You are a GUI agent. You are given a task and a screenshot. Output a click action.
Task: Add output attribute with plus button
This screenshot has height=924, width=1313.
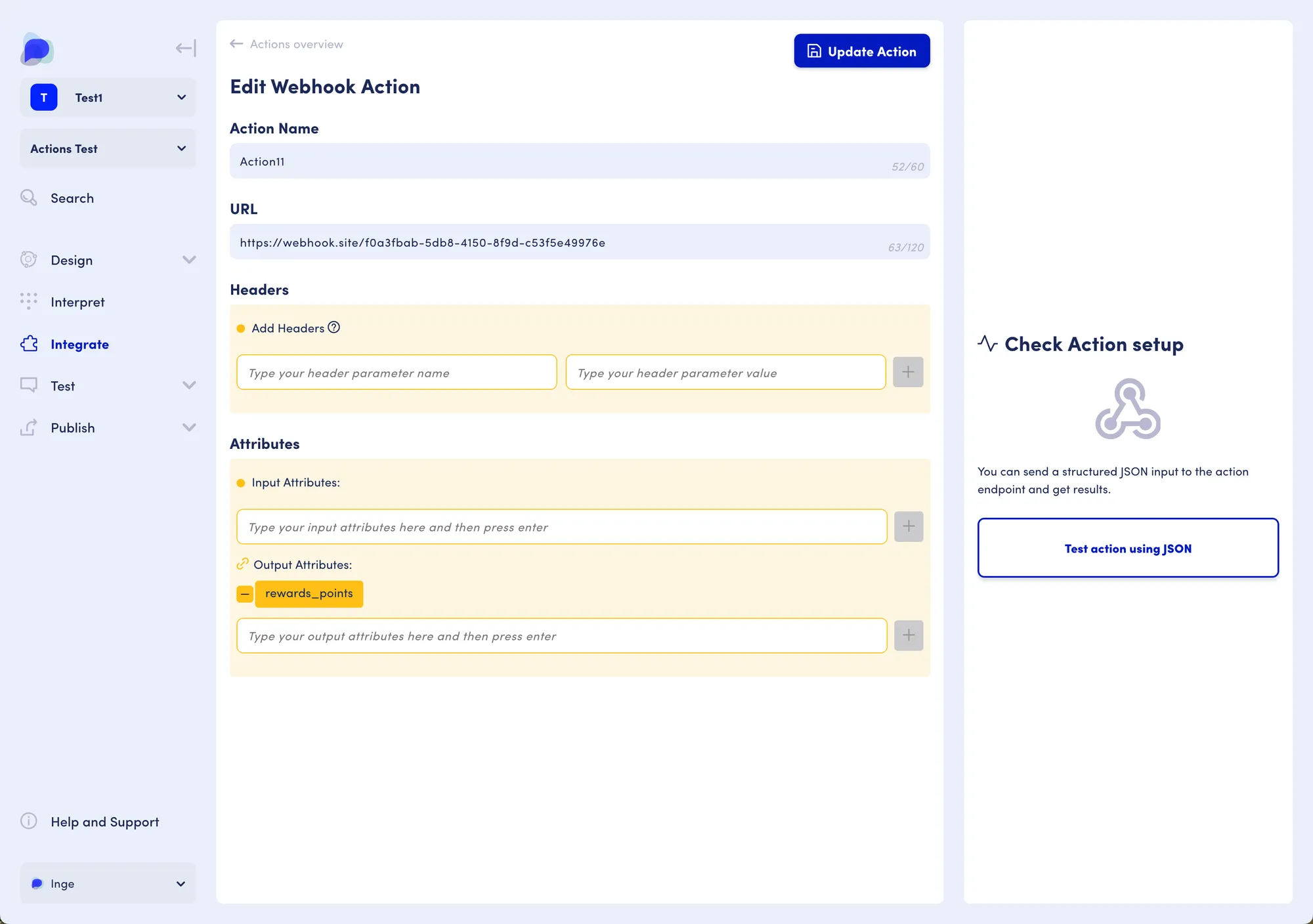[909, 635]
